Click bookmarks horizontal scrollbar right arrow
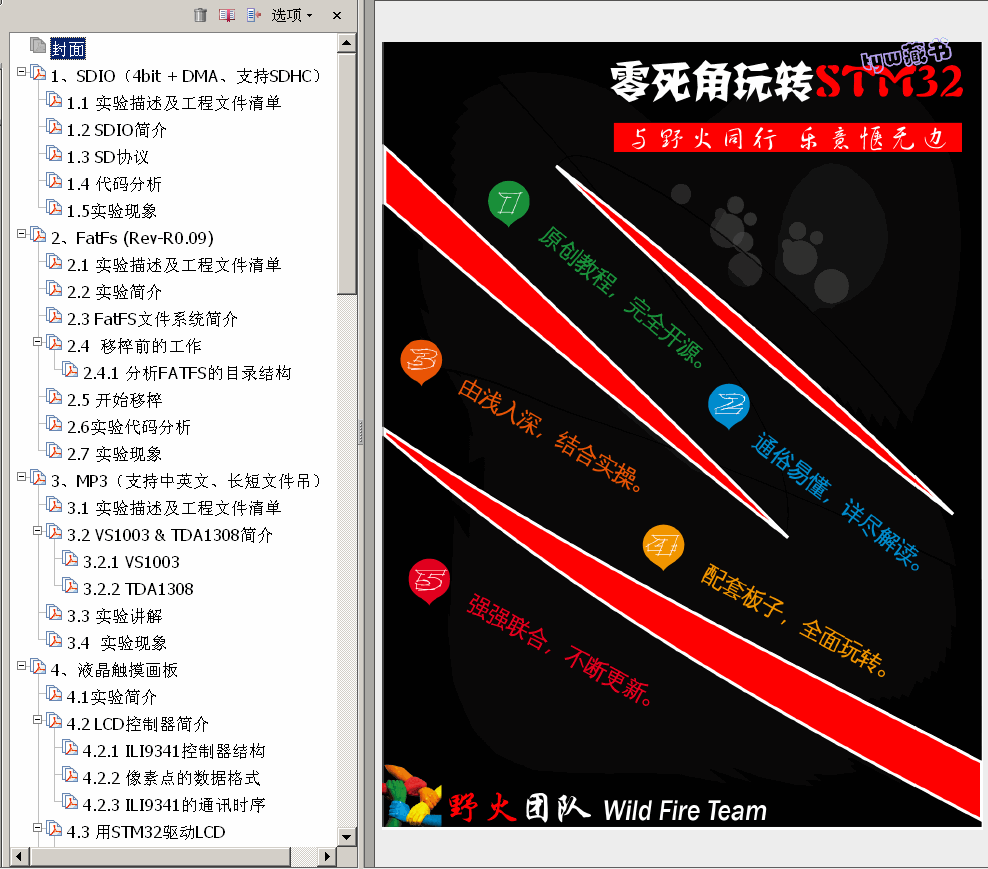Image resolution: width=988 pixels, height=869 pixels. [x=326, y=856]
